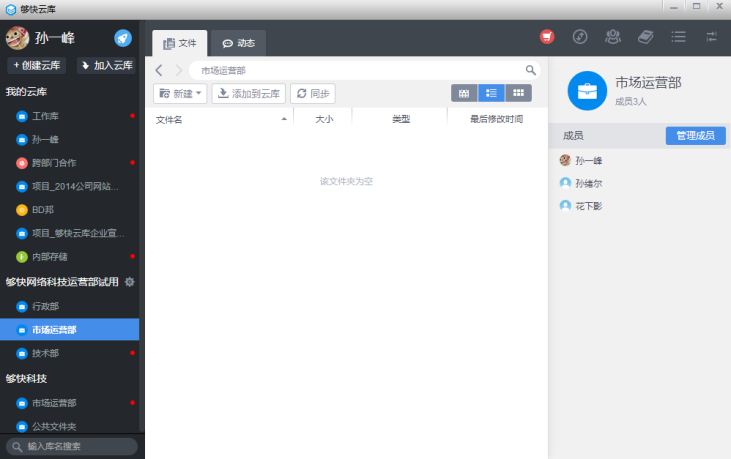
Task: Select highlighted 市场运营部 under 够快网络科技运营部试用
Action: coord(69,329)
